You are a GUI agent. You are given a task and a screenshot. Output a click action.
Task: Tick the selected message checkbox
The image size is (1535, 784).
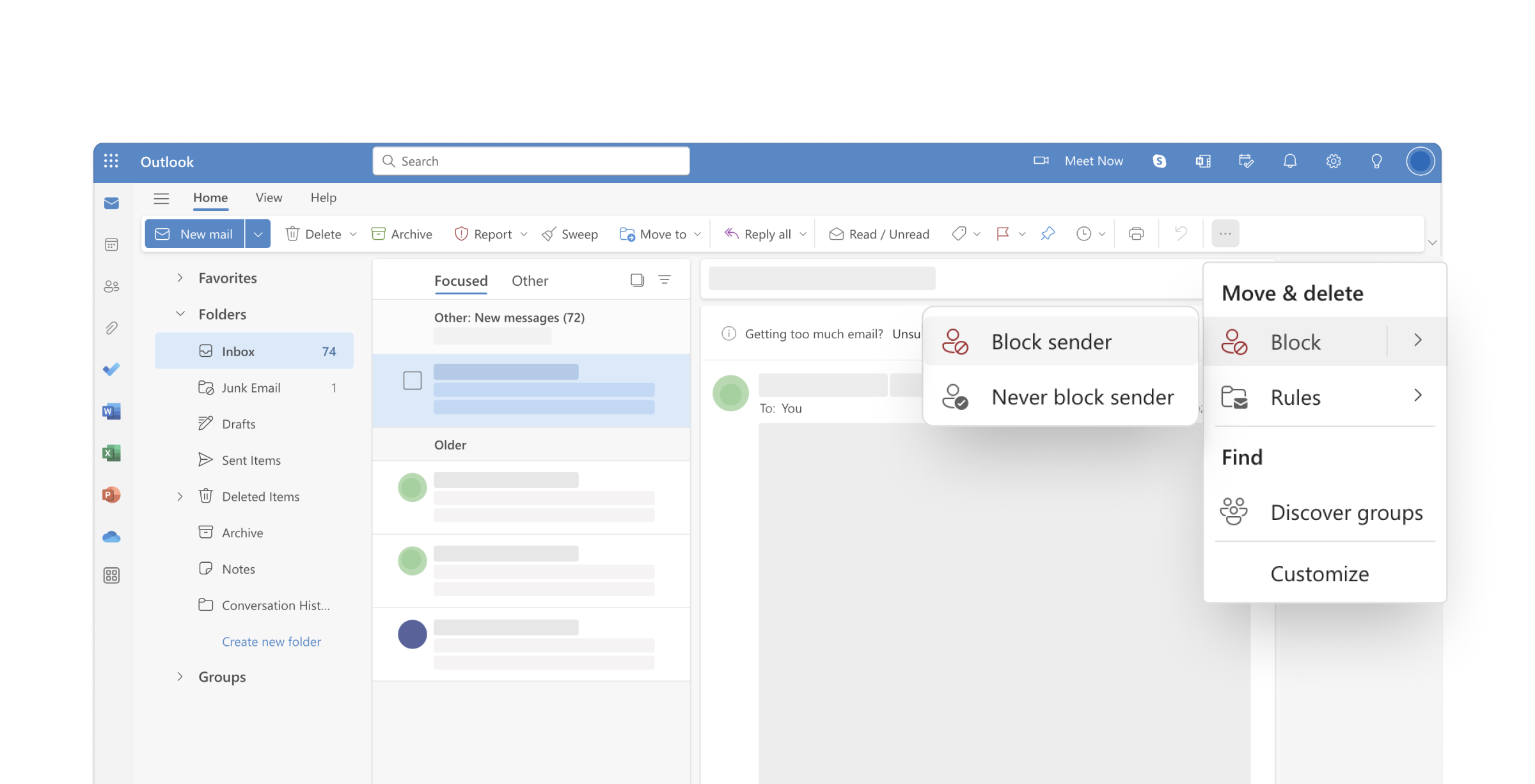[413, 380]
